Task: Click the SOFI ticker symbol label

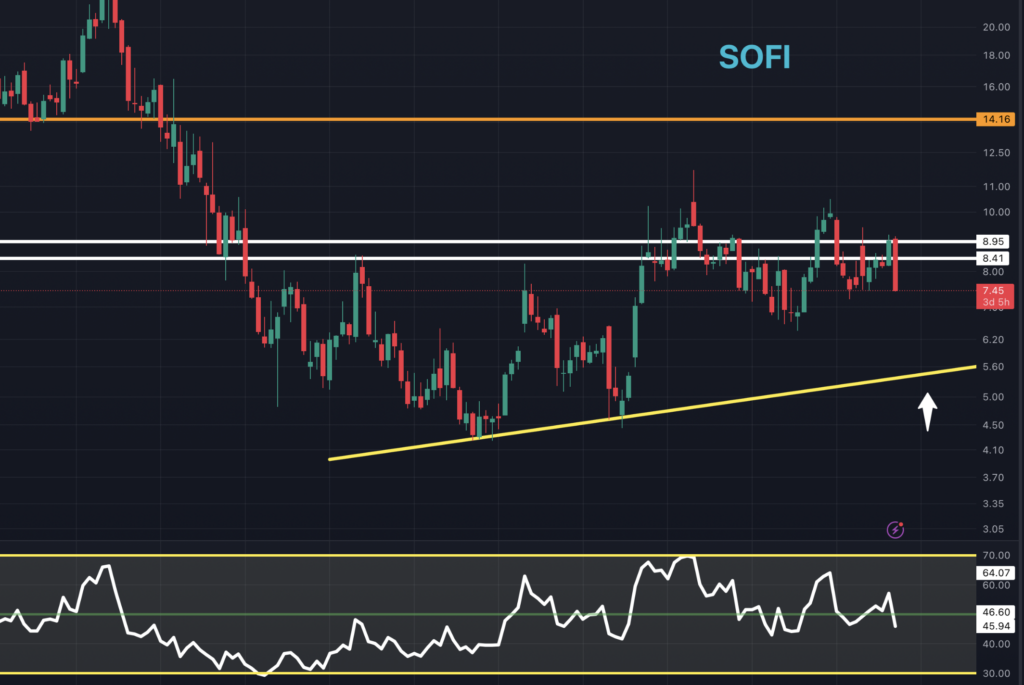Action: (755, 57)
